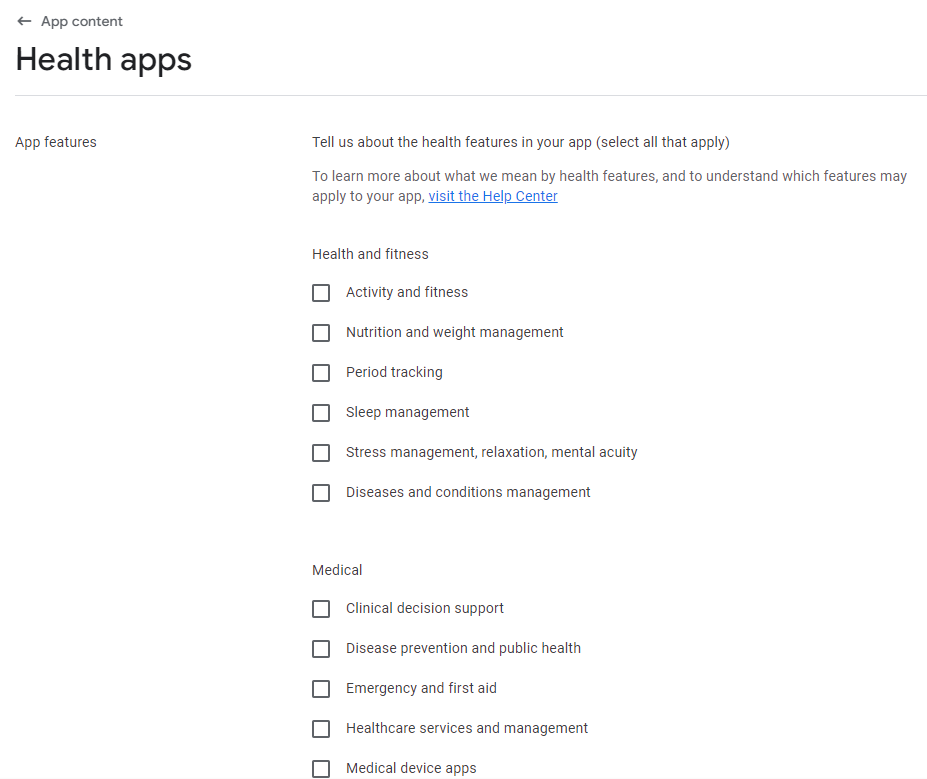Open the visit the Help Center link

[492, 196]
